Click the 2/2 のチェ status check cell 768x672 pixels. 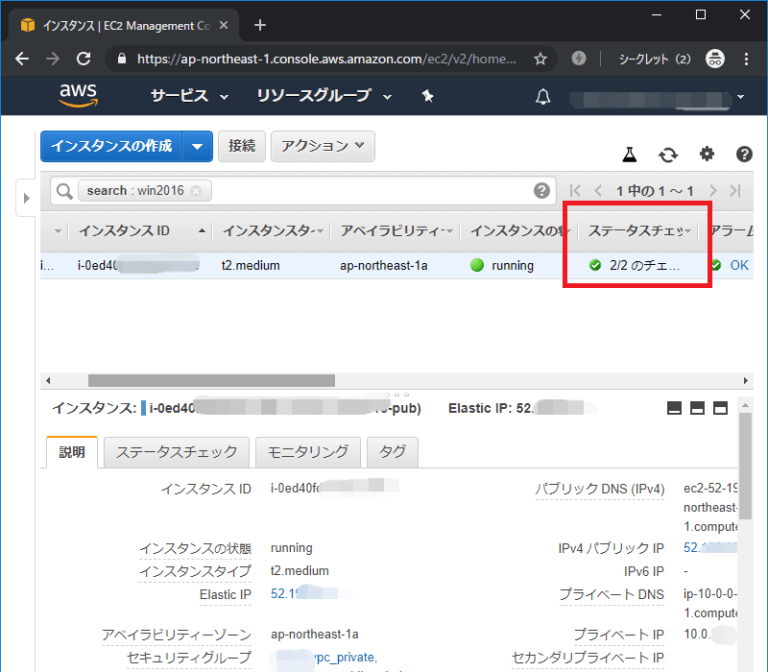pyautogui.click(x=634, y=265)
